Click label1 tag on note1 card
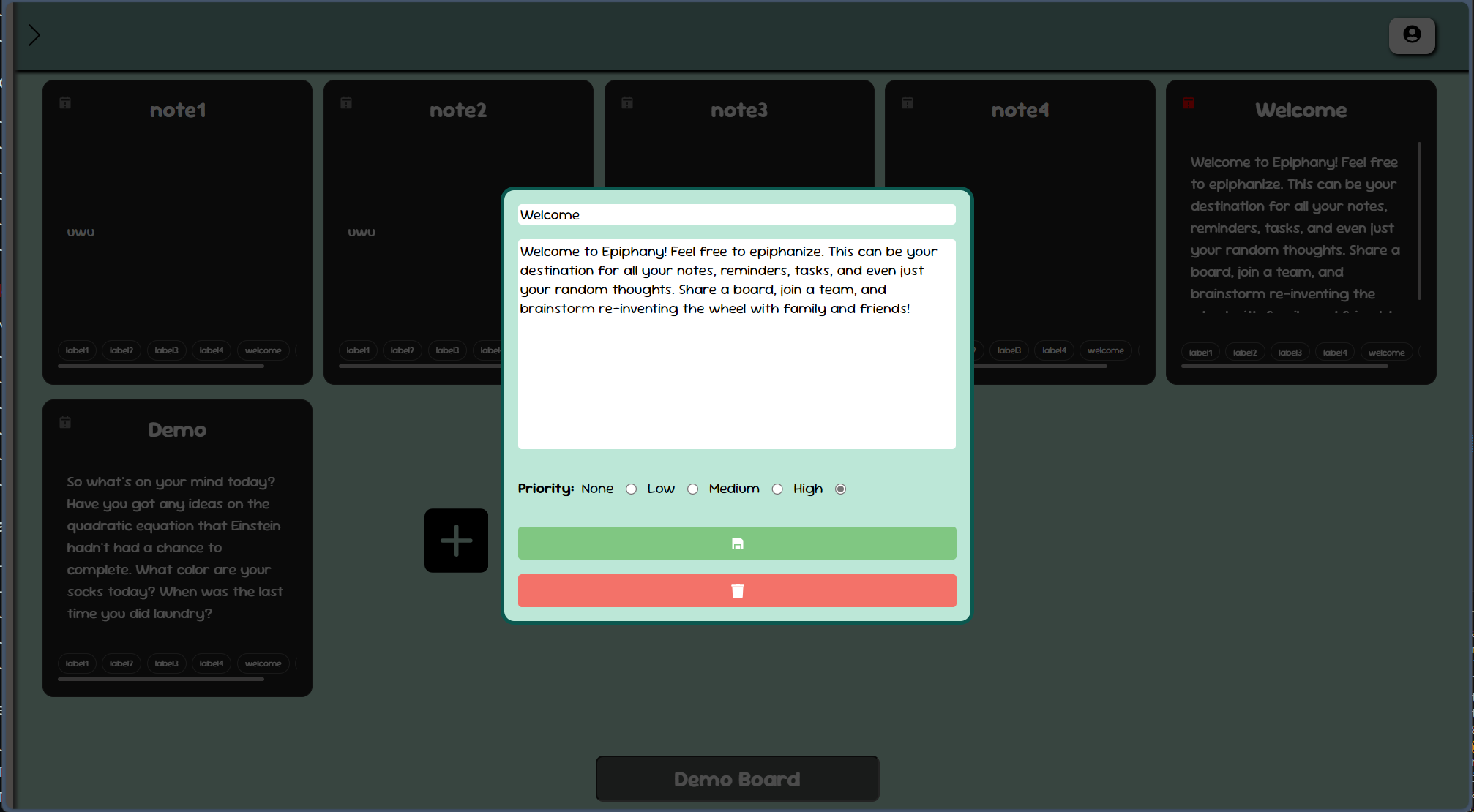The width and height of the screenshot is (1474, 812). (77, 350)
